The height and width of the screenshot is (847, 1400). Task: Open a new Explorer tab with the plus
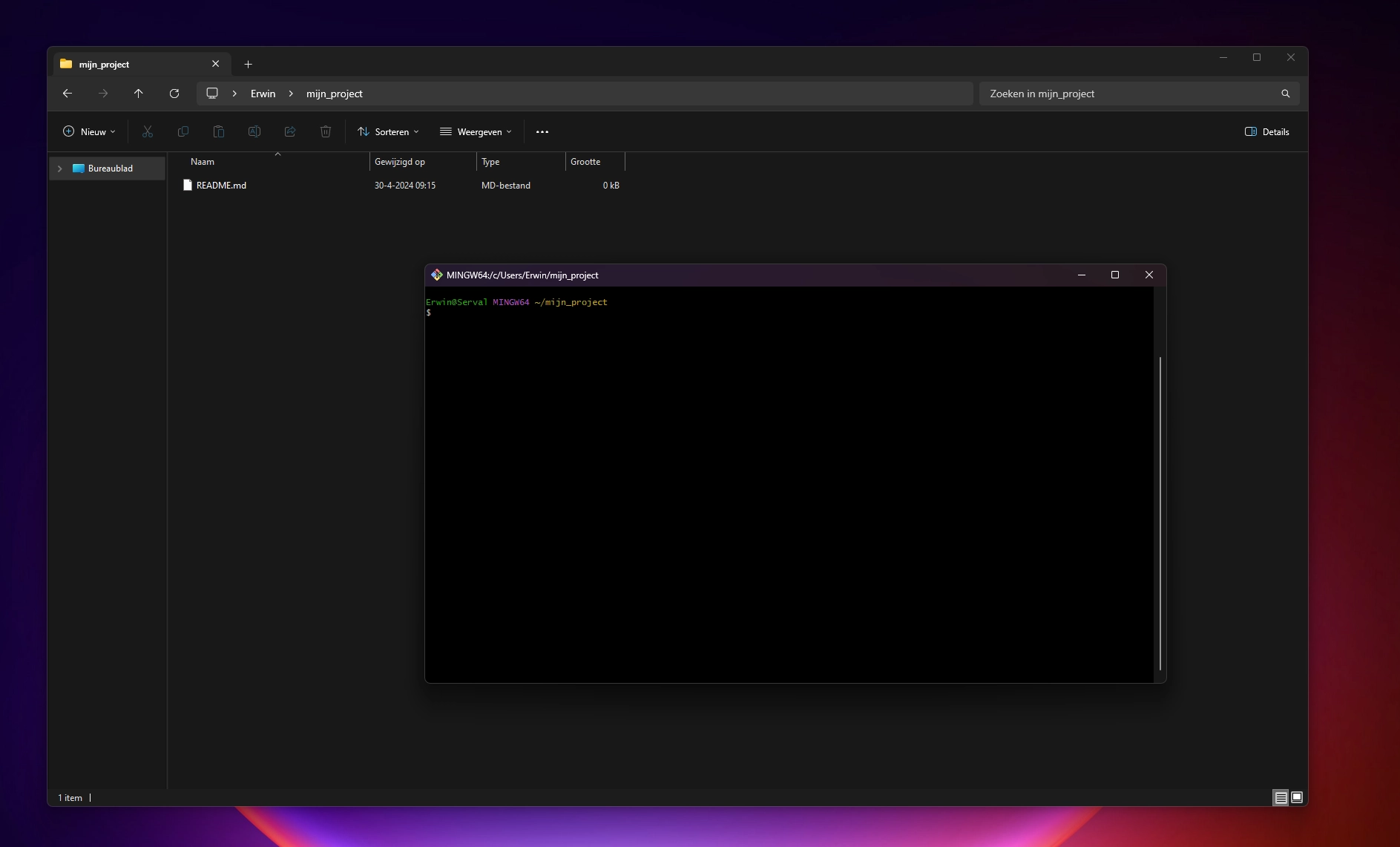(x=249, y=65)
